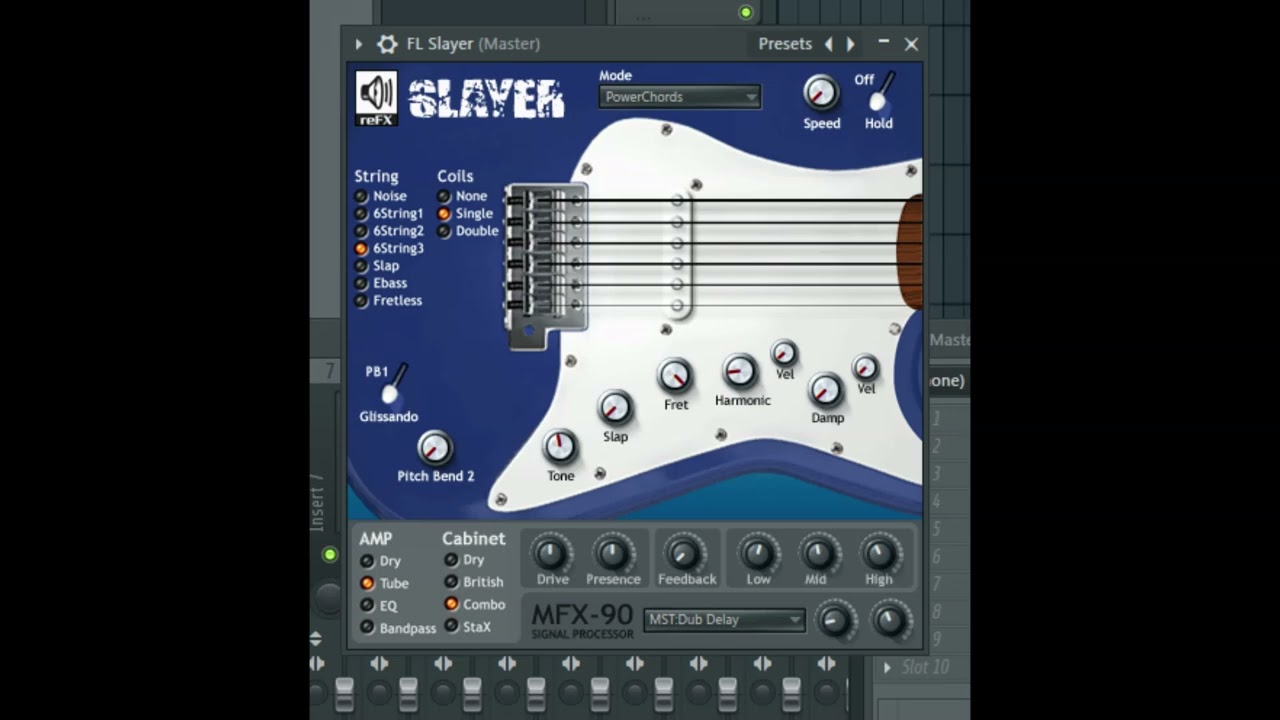Click the Pitch Bend 2 knob
This screenshot has height=720, width=1280.
click(x=434, y=448)
